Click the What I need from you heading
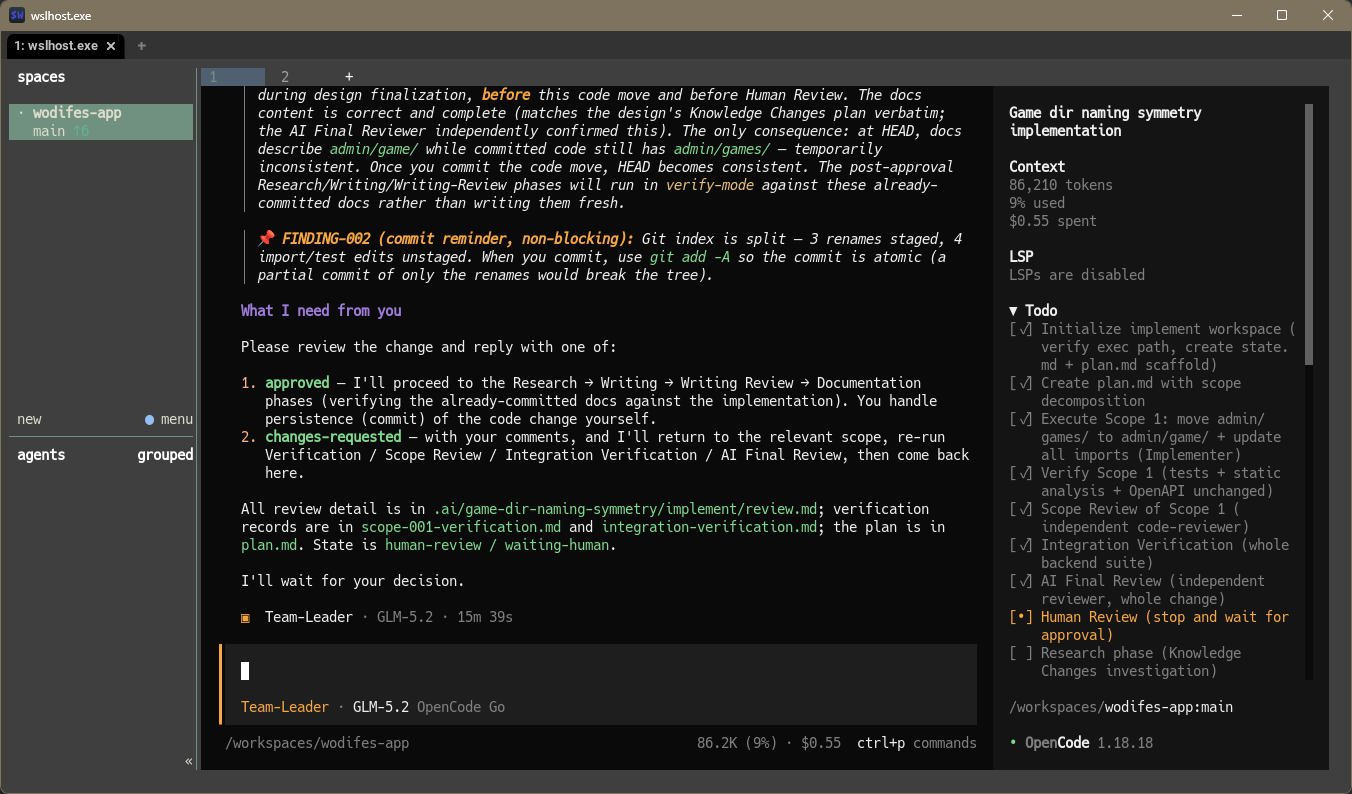 (321, 311)
